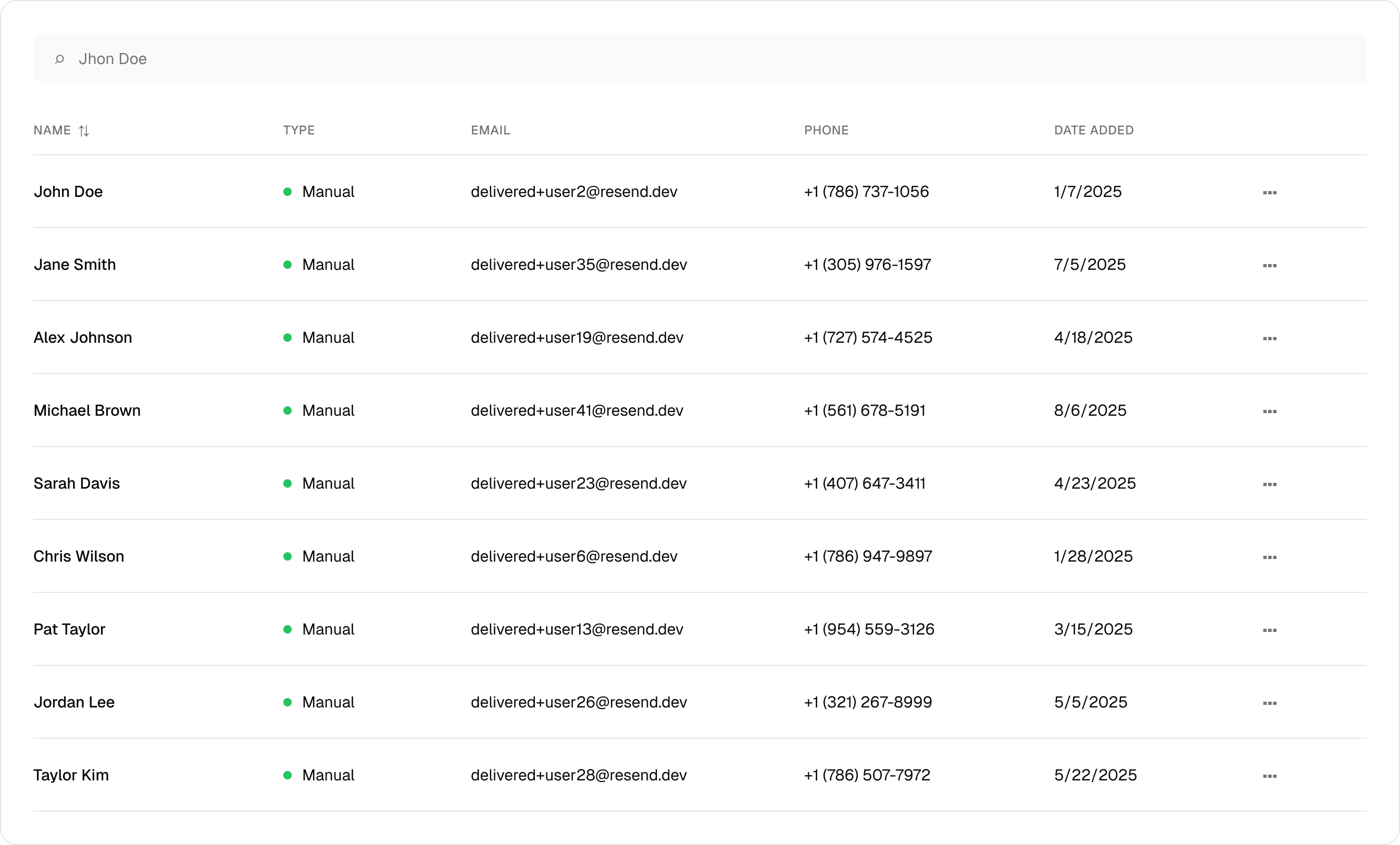Select the Jordan Lee contact name
The width and height of the screenshot is (1400, 845).
[74, 702]
